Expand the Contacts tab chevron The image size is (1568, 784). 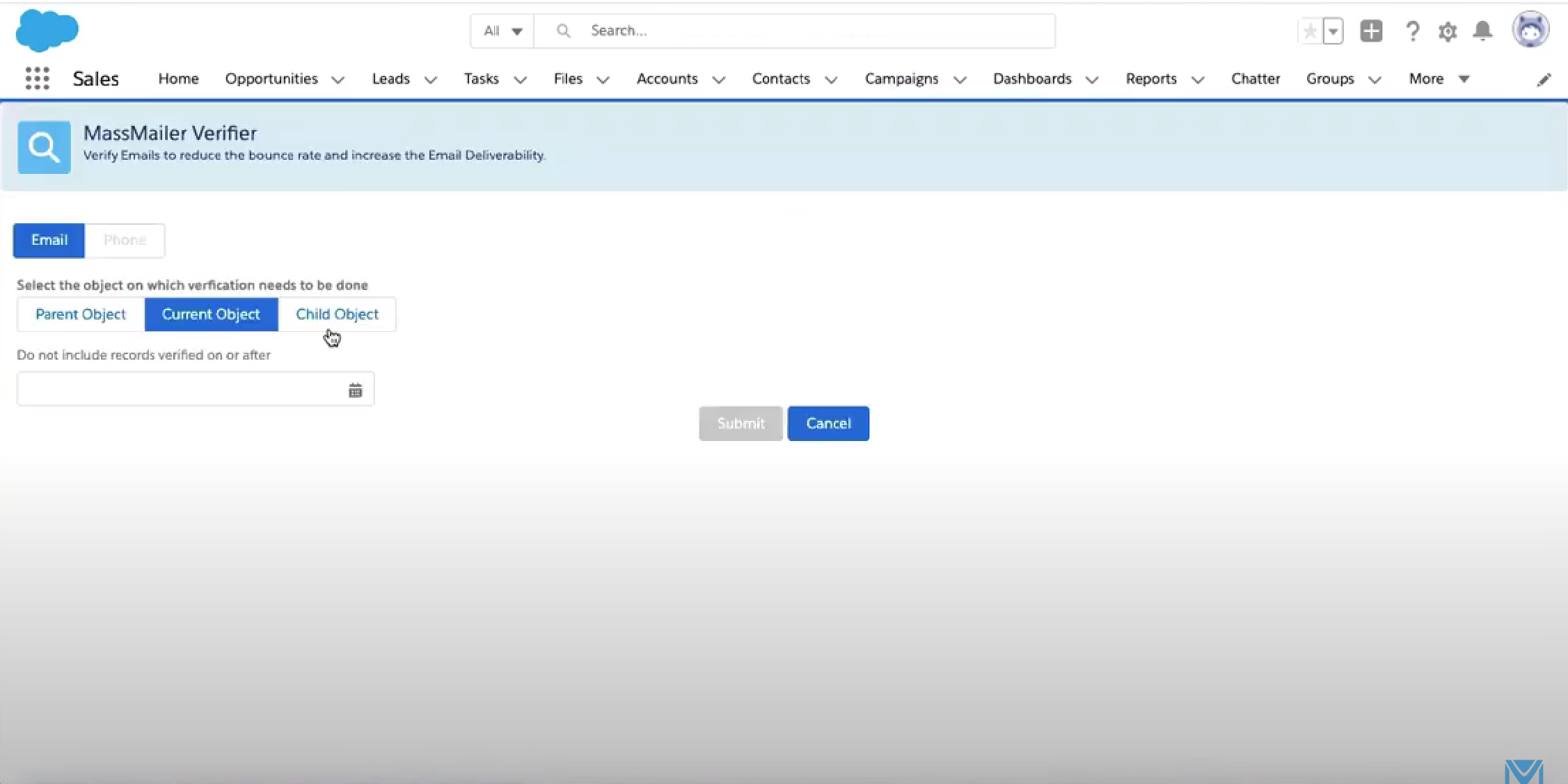[x=831, y=79]
